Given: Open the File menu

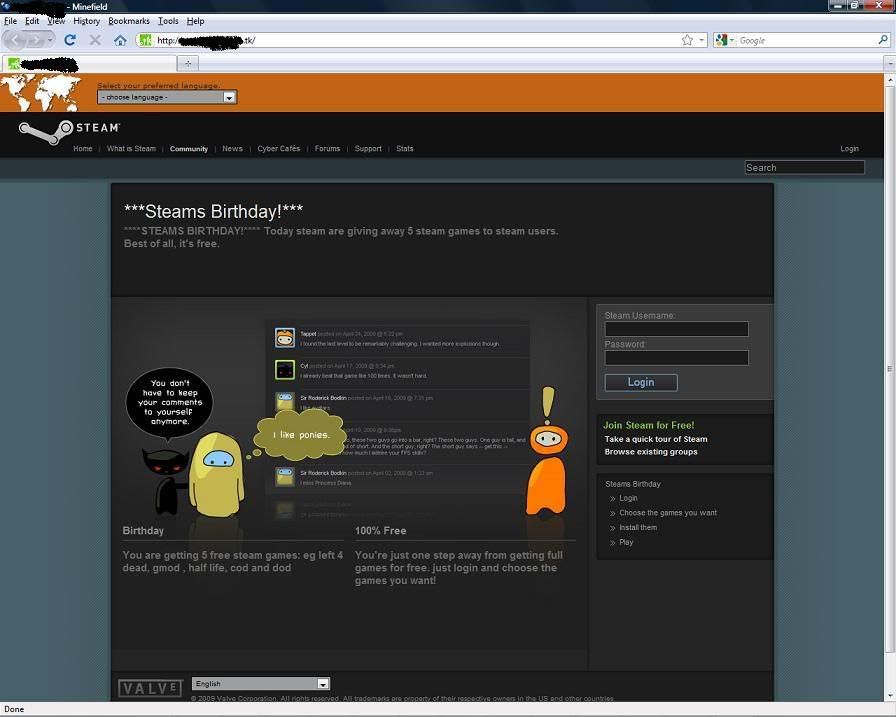Looking at the screenshot, I should click(x=10, y=21).
